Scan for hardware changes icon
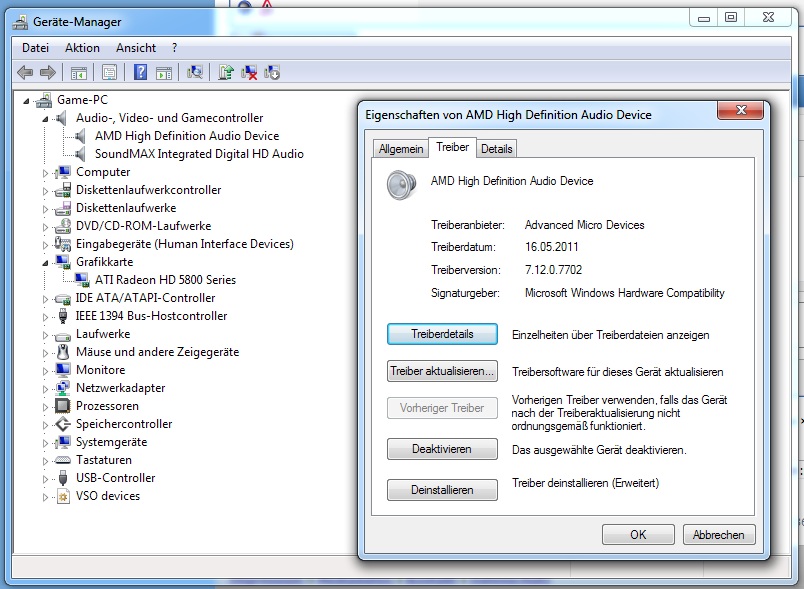The height and width of the screenshot is (589, 804). pyautogui.click(x=195, y=72)
